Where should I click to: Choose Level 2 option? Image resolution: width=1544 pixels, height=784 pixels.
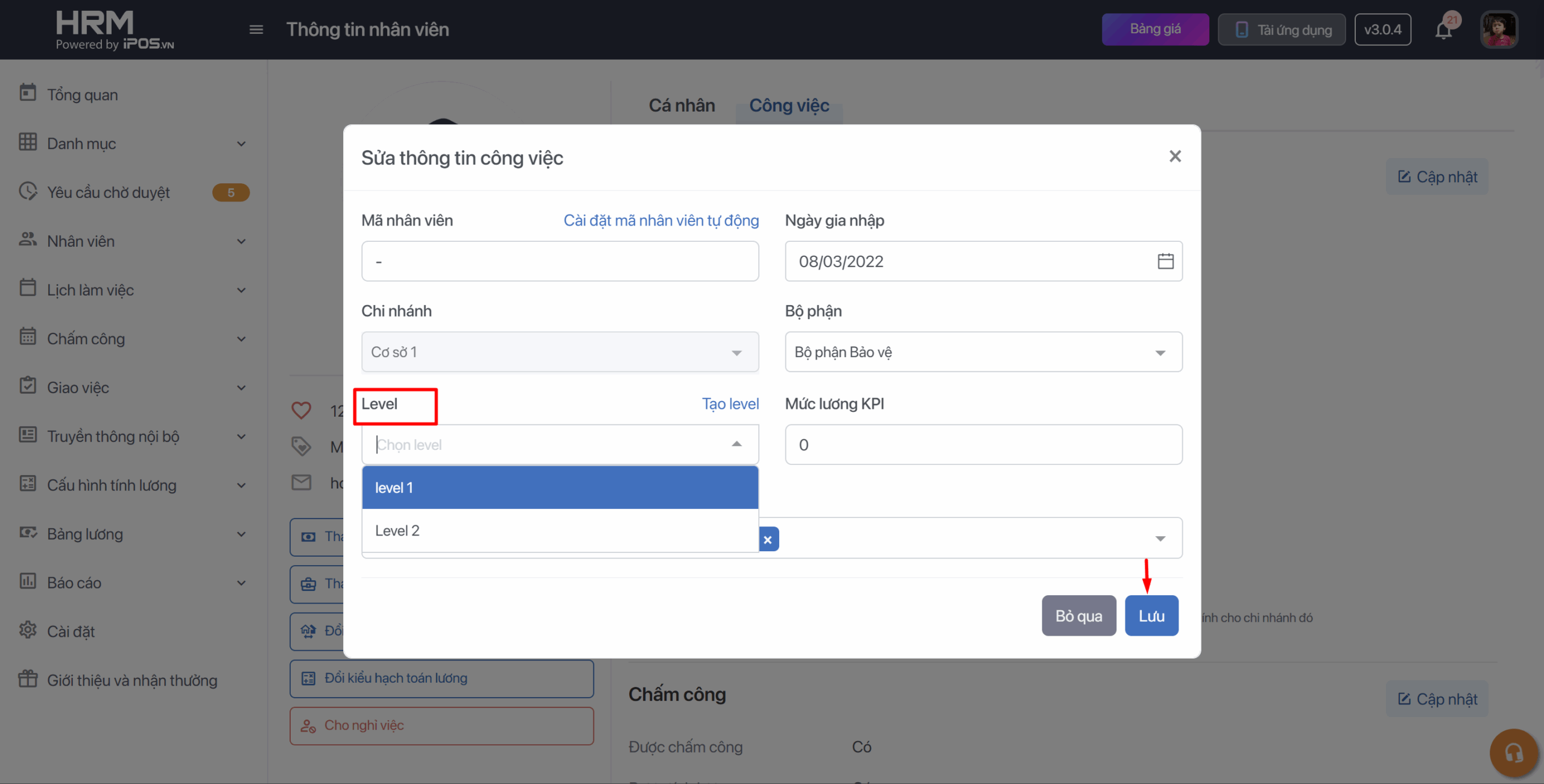click(560, 531)
